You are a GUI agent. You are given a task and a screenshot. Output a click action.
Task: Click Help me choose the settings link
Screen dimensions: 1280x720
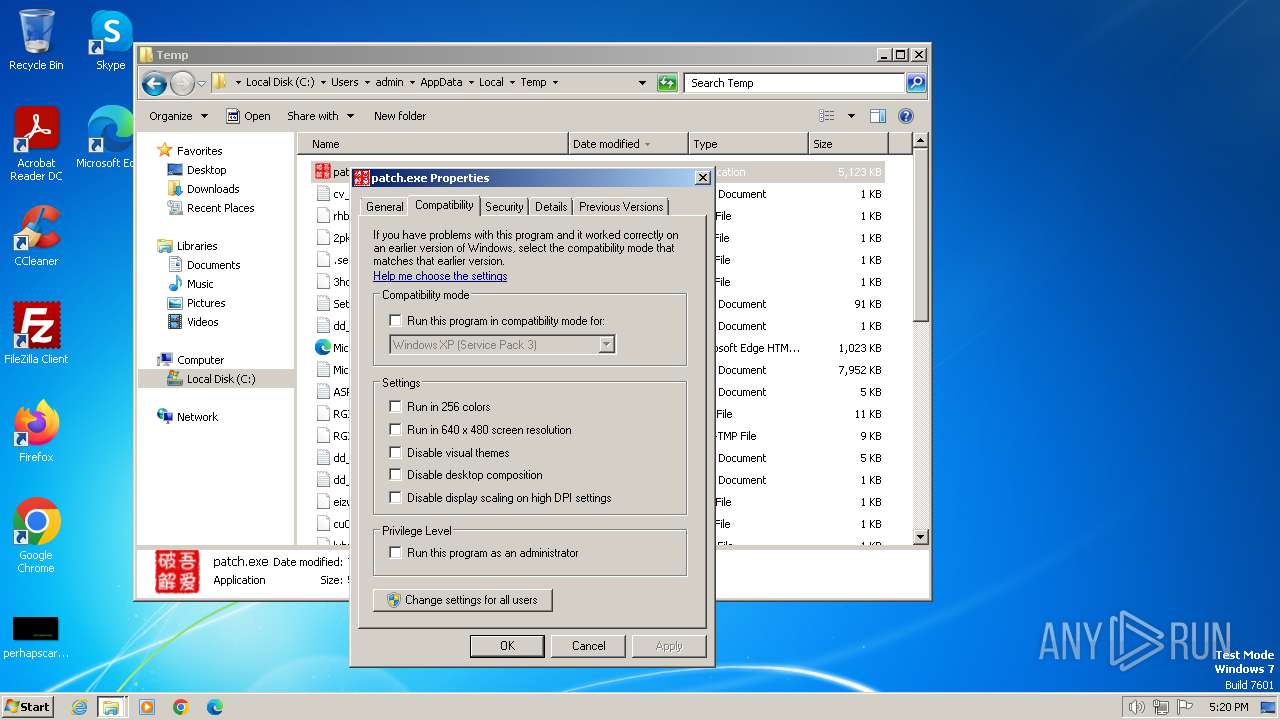[440, 276]
